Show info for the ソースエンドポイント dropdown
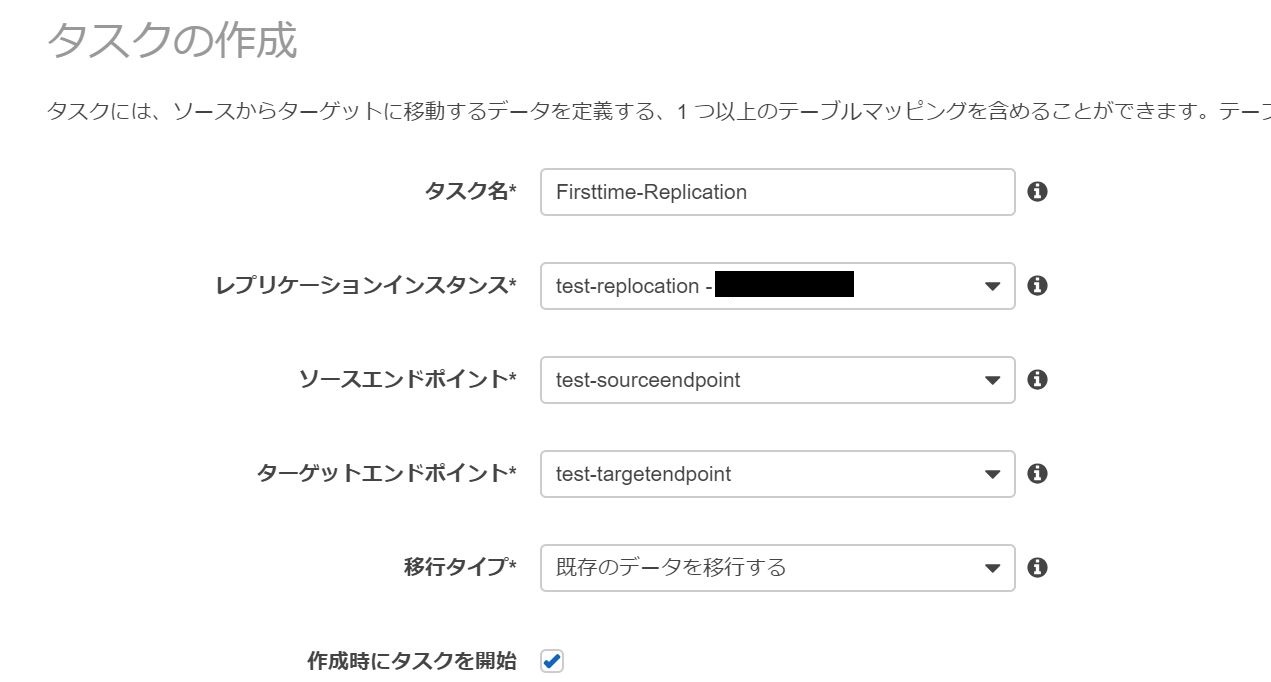 click(x=1037, y=379)
